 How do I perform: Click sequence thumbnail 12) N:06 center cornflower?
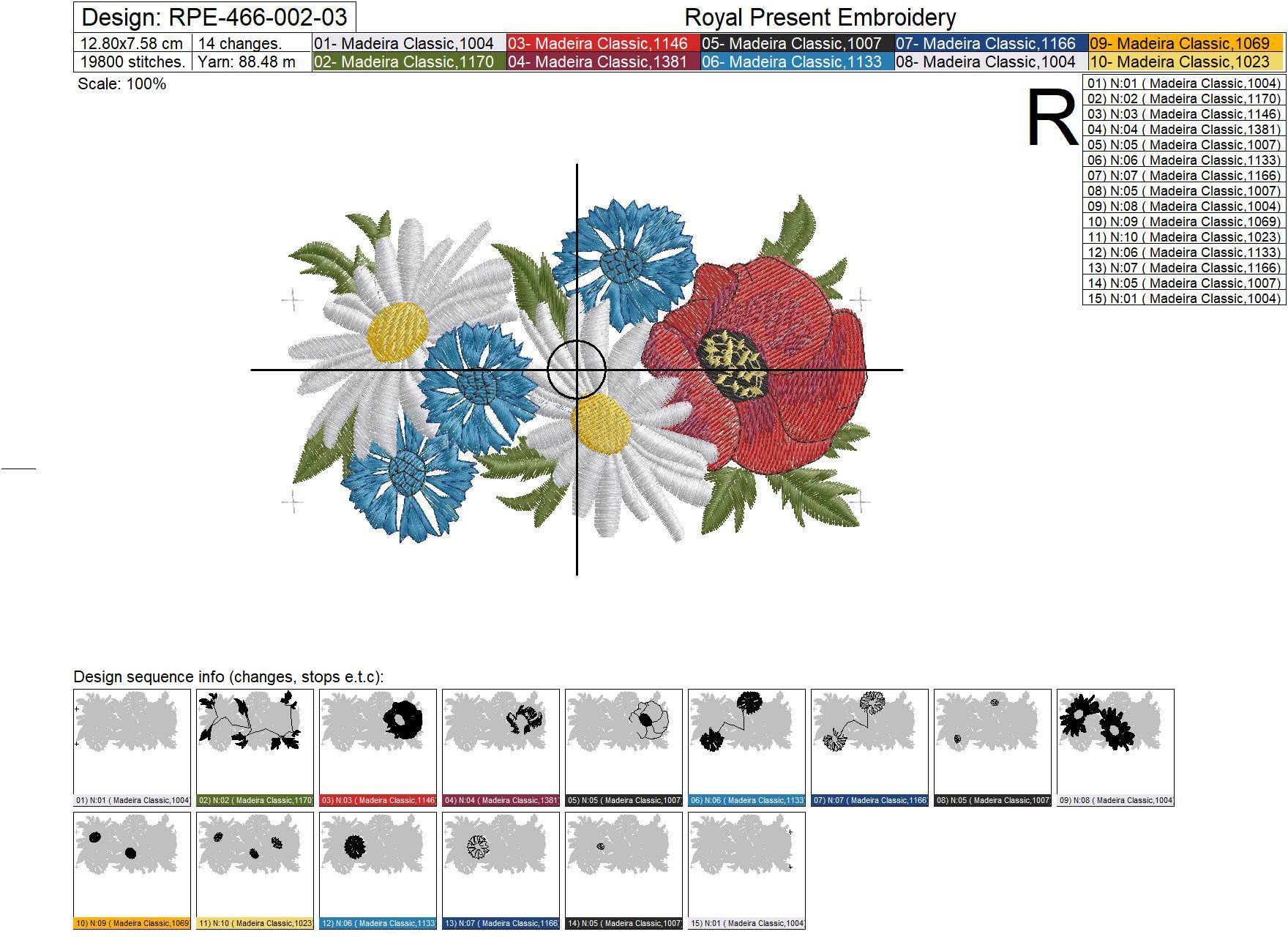[x=378, y=870]
